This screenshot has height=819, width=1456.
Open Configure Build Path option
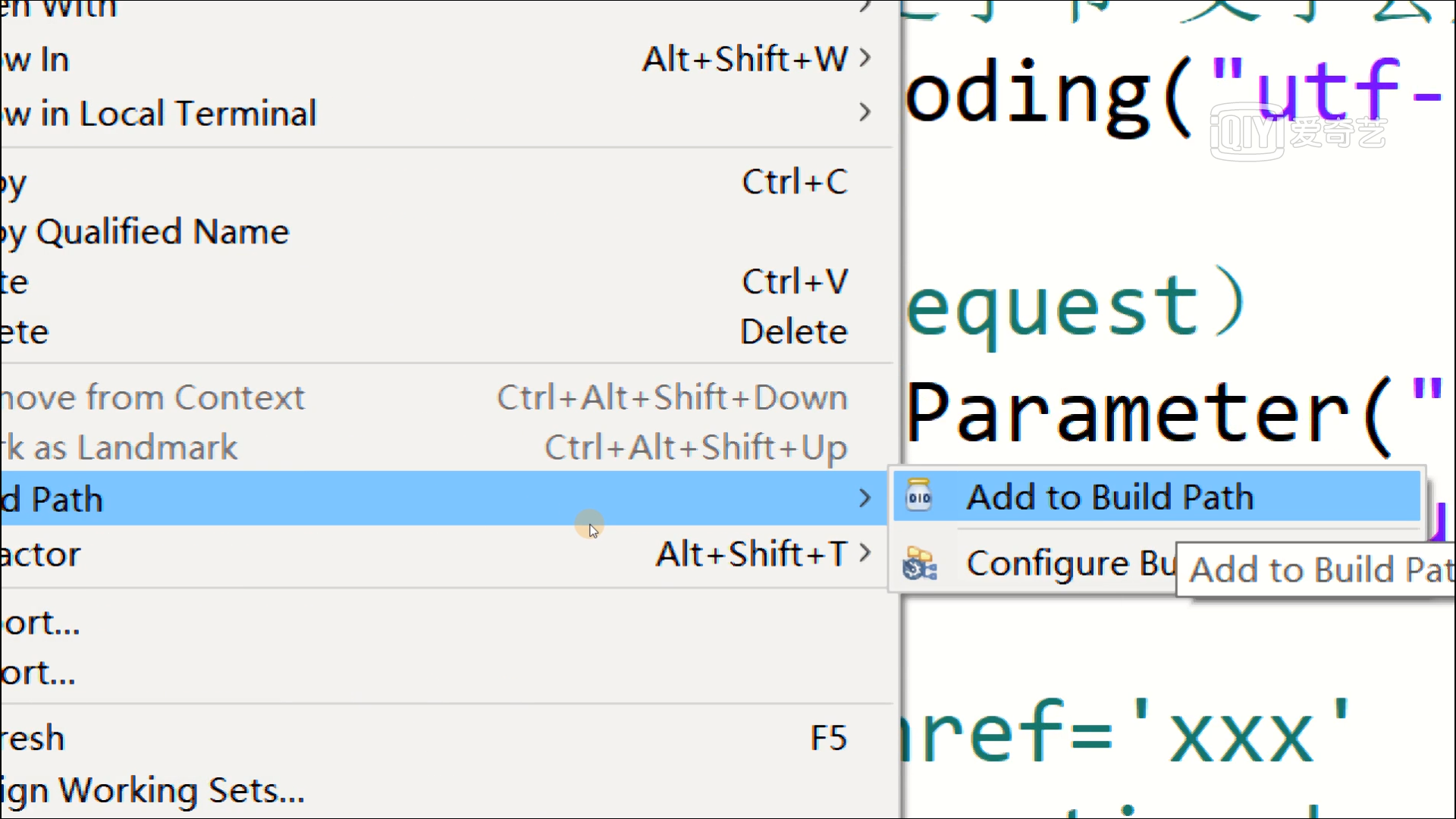pos(1069,563)
